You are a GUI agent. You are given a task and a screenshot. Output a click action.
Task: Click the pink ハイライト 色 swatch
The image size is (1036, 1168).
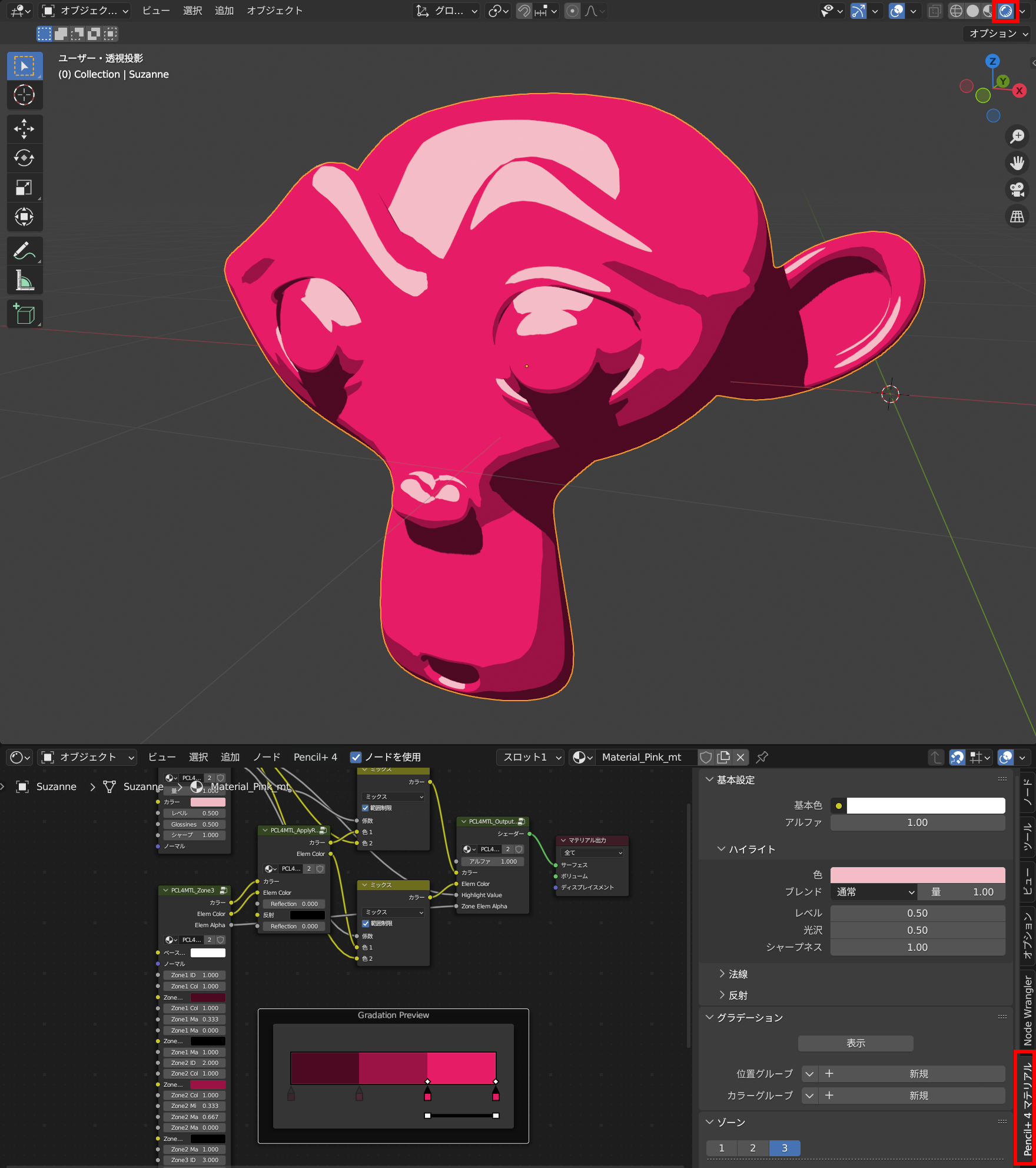pos(918,875)
